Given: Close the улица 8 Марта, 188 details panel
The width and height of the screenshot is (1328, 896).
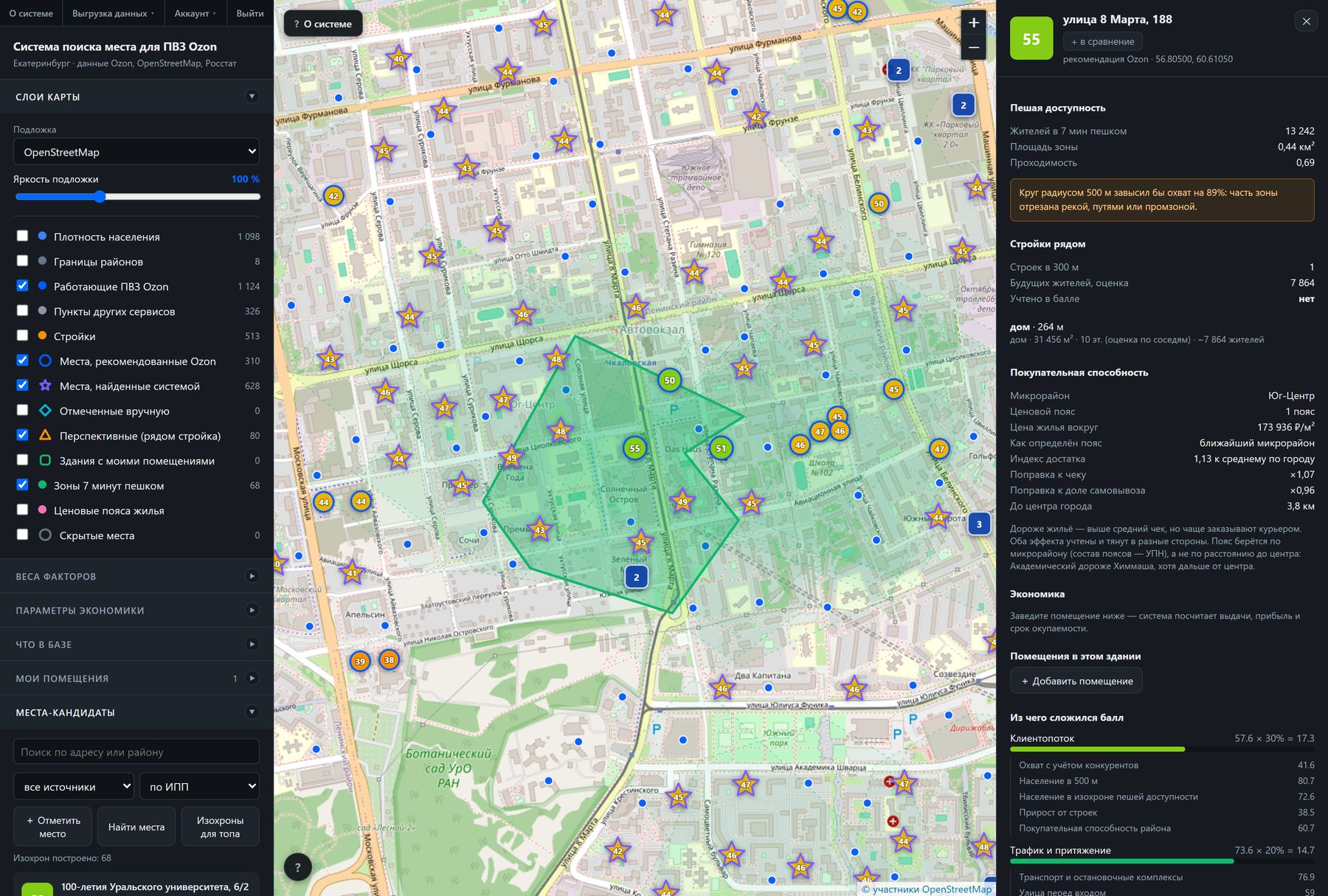Looking at the screenshot, I should click(1306, 21).
